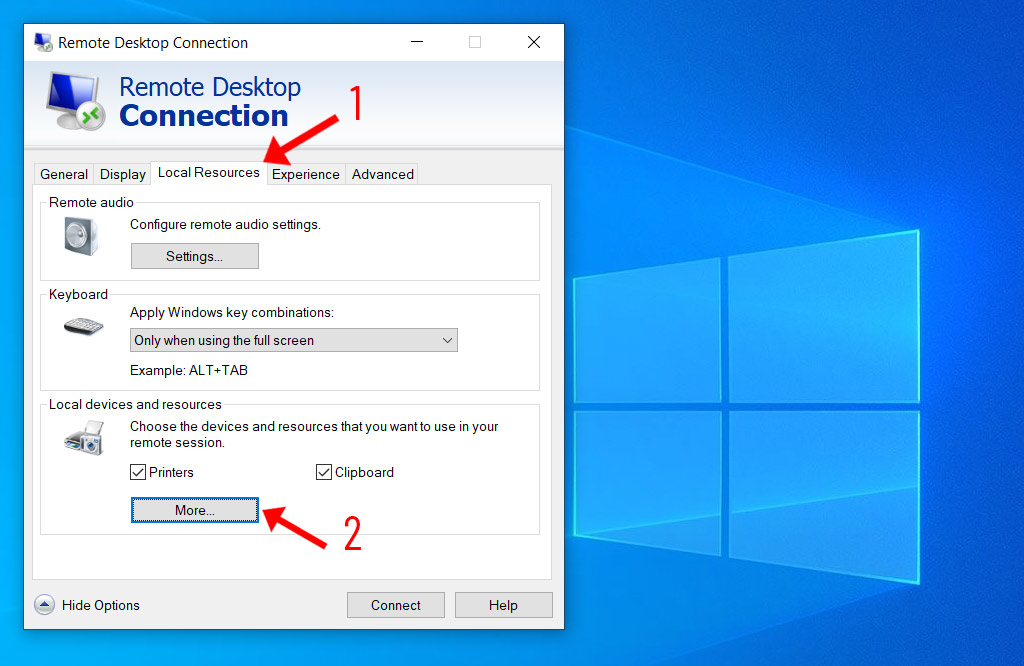1024x666 pixels.
Task: Click the 'Local devices and resources' group label
Action: [x=135, y=404]
